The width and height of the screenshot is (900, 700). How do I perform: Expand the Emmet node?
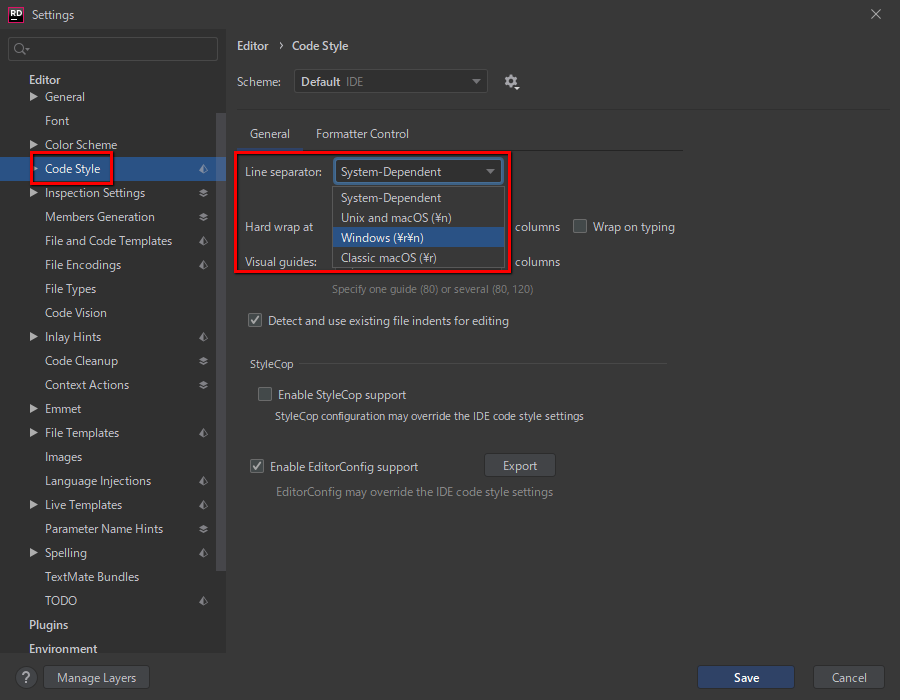pos(34,409)
